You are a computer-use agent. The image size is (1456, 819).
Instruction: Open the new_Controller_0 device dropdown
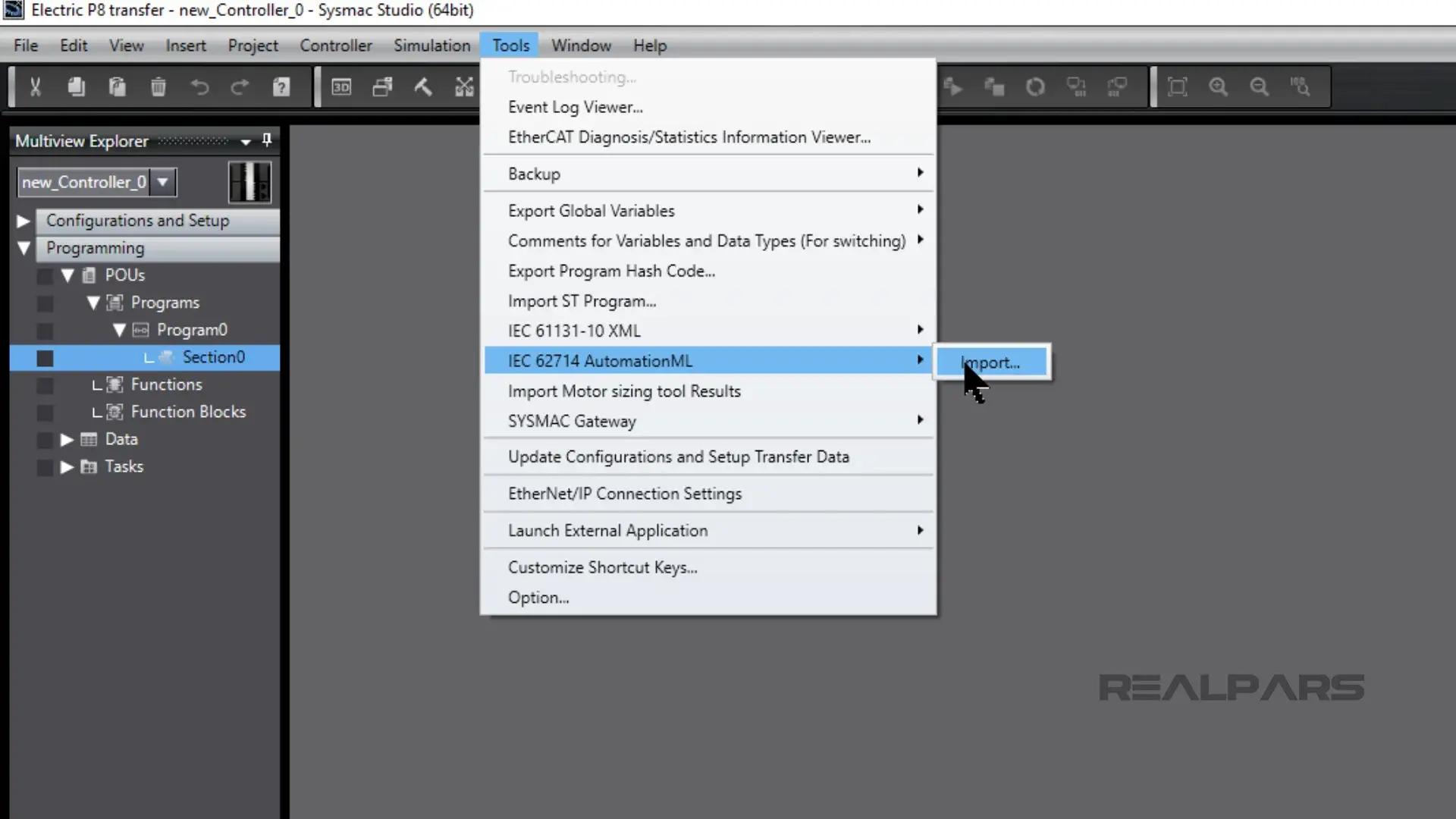click(x=162, y=182)
